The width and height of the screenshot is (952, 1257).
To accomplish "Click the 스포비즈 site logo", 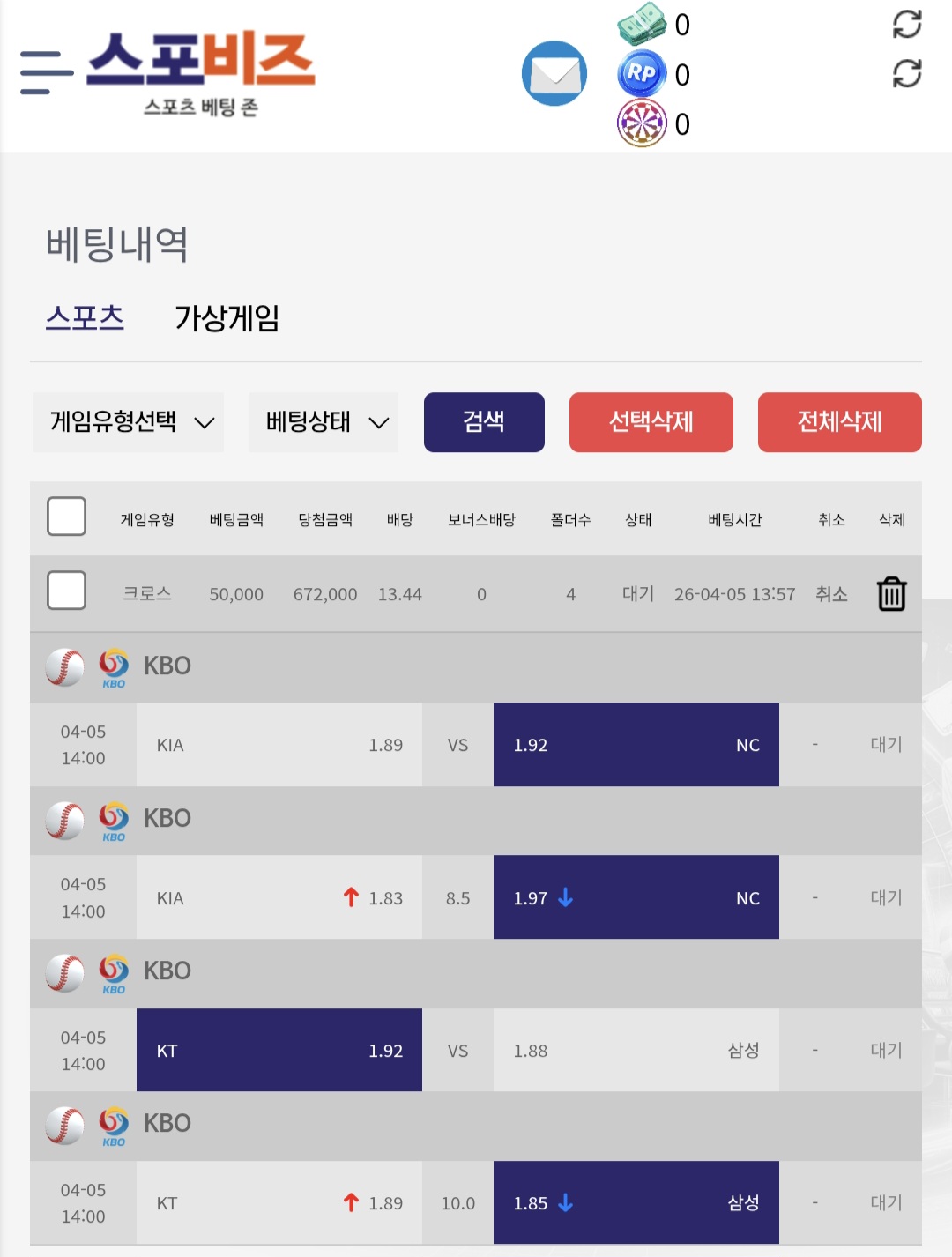I will [x=201, y=72].
